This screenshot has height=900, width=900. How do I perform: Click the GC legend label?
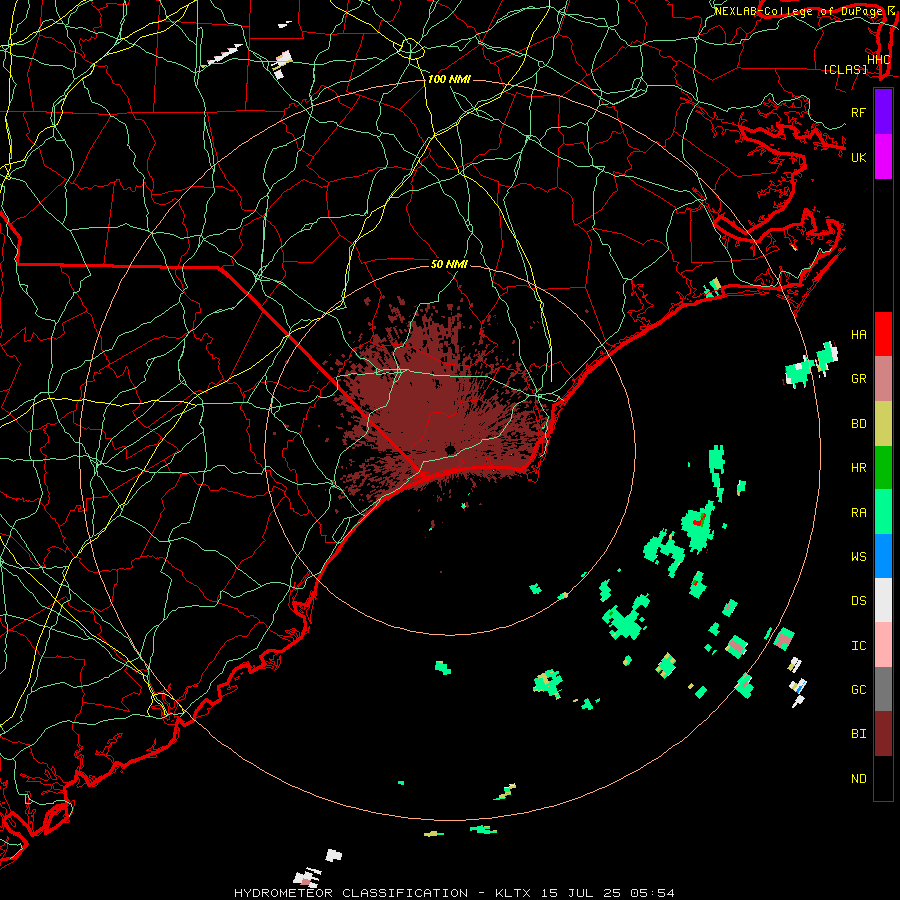tap(858, 690)
